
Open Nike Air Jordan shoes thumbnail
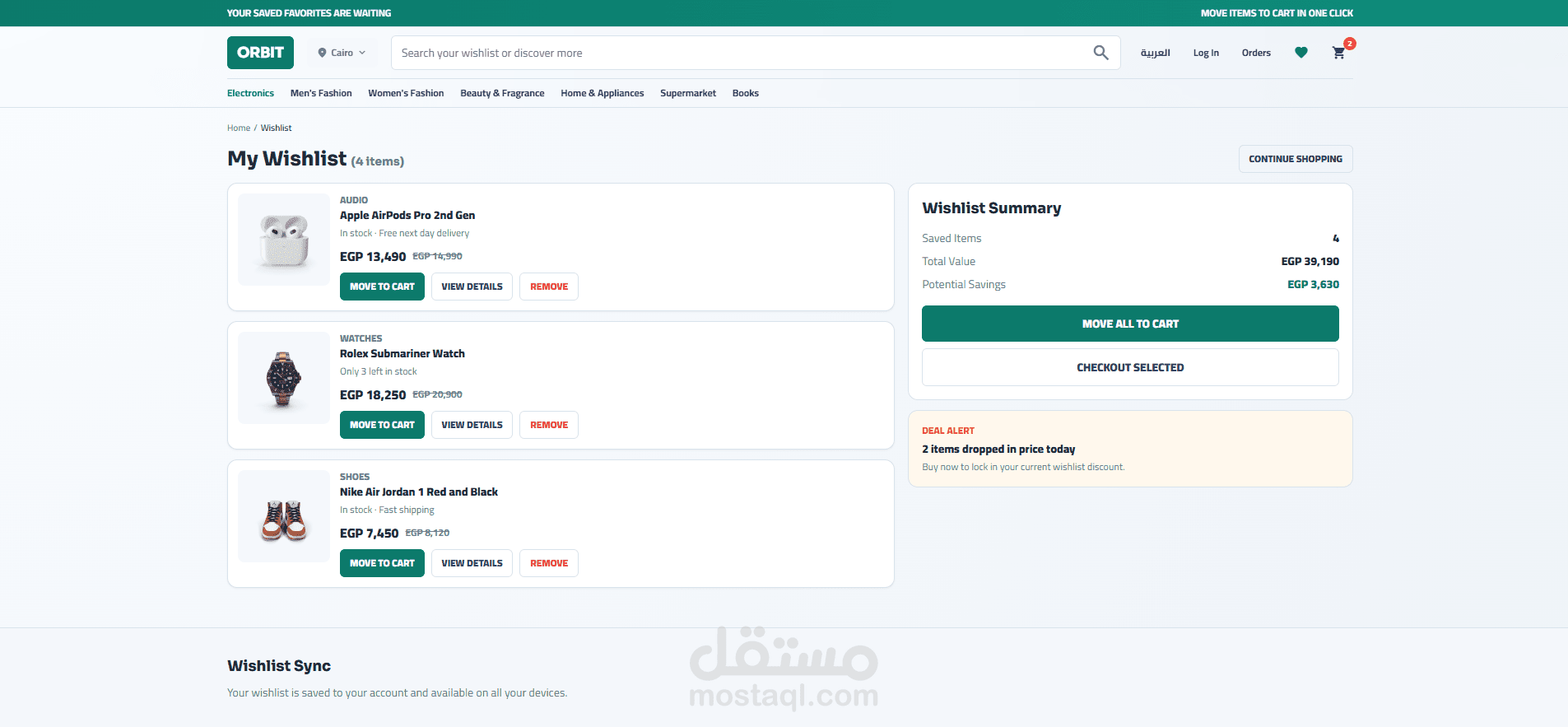coord(284,516)
